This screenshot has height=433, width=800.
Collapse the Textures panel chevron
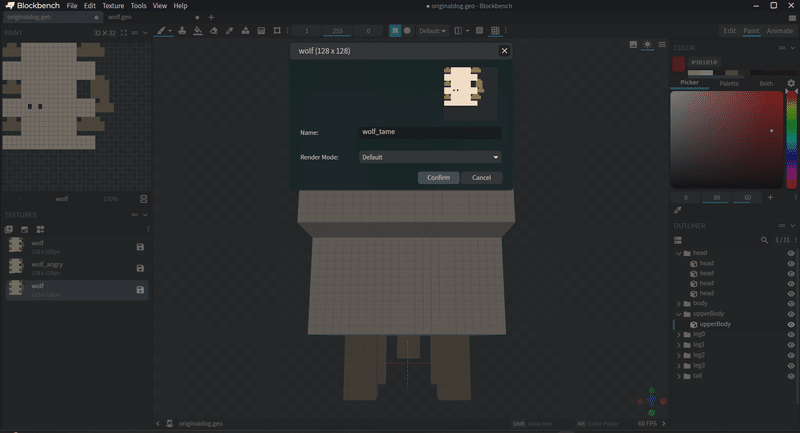click(x=145, y=215)
